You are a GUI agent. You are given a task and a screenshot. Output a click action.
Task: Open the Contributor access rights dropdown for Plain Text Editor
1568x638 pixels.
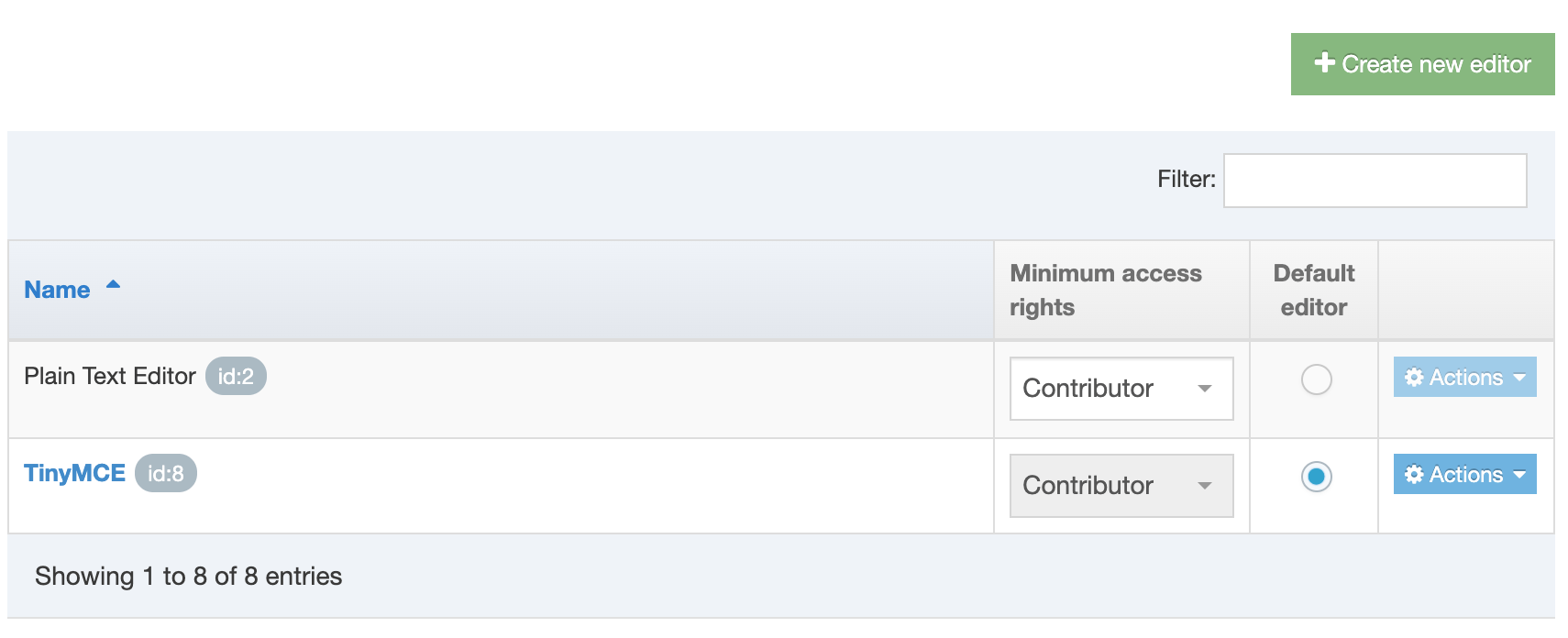tap(1121, 389)
